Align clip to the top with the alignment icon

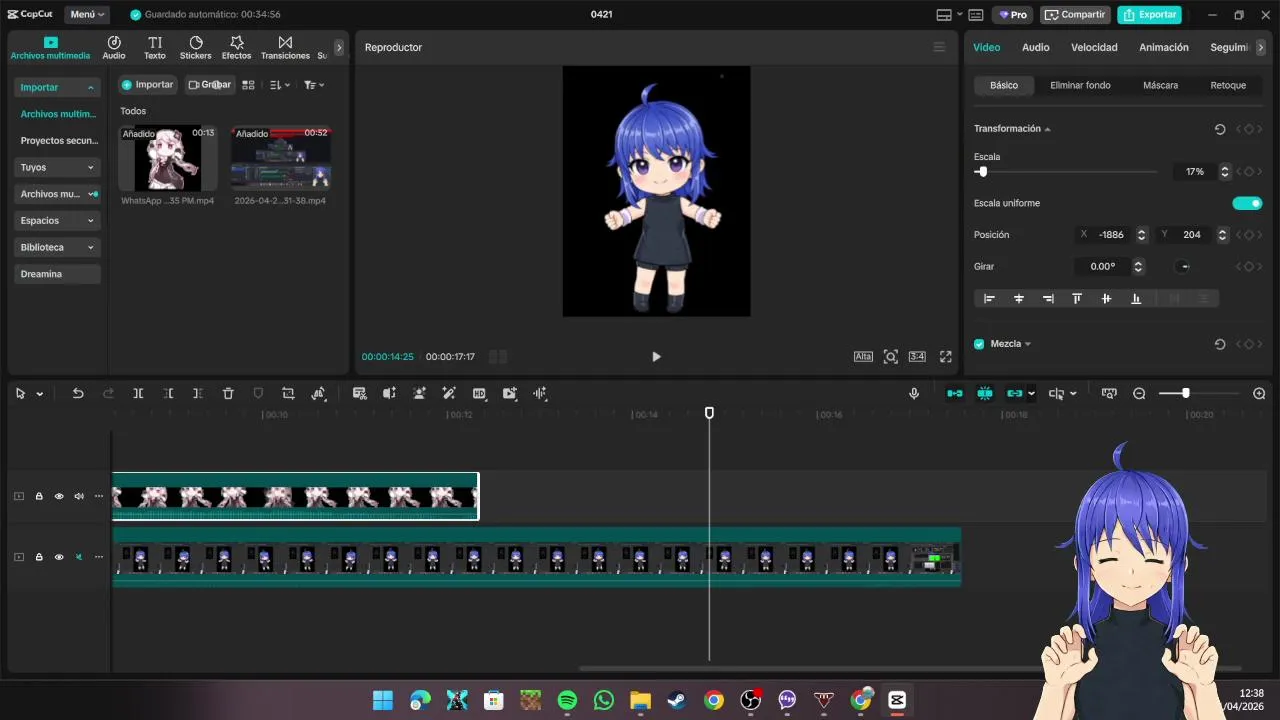pos(1077,299)
